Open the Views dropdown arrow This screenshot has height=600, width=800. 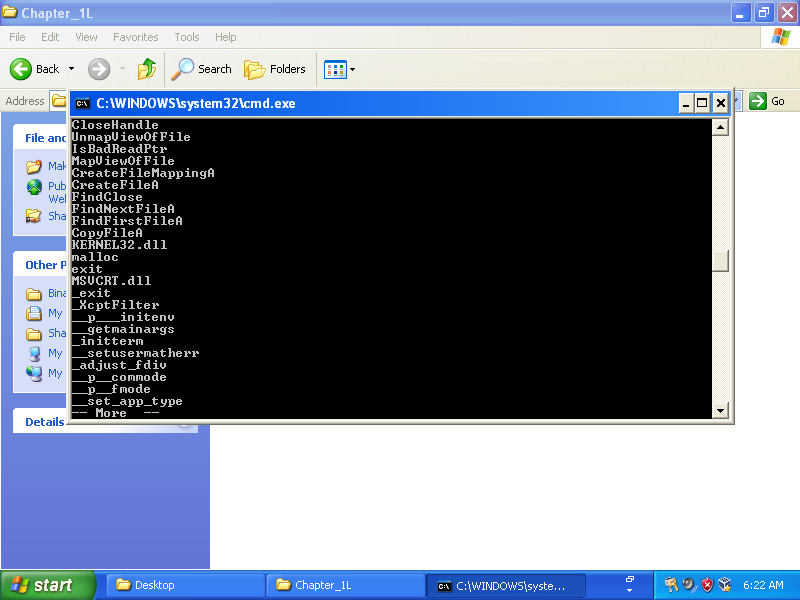pyautogui.click(x=352, y=70)
